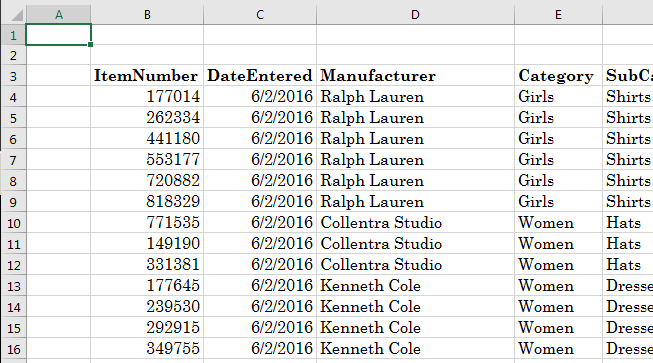Click the Manufacturer header cell
653x363 pixels.
pos(415,76)
